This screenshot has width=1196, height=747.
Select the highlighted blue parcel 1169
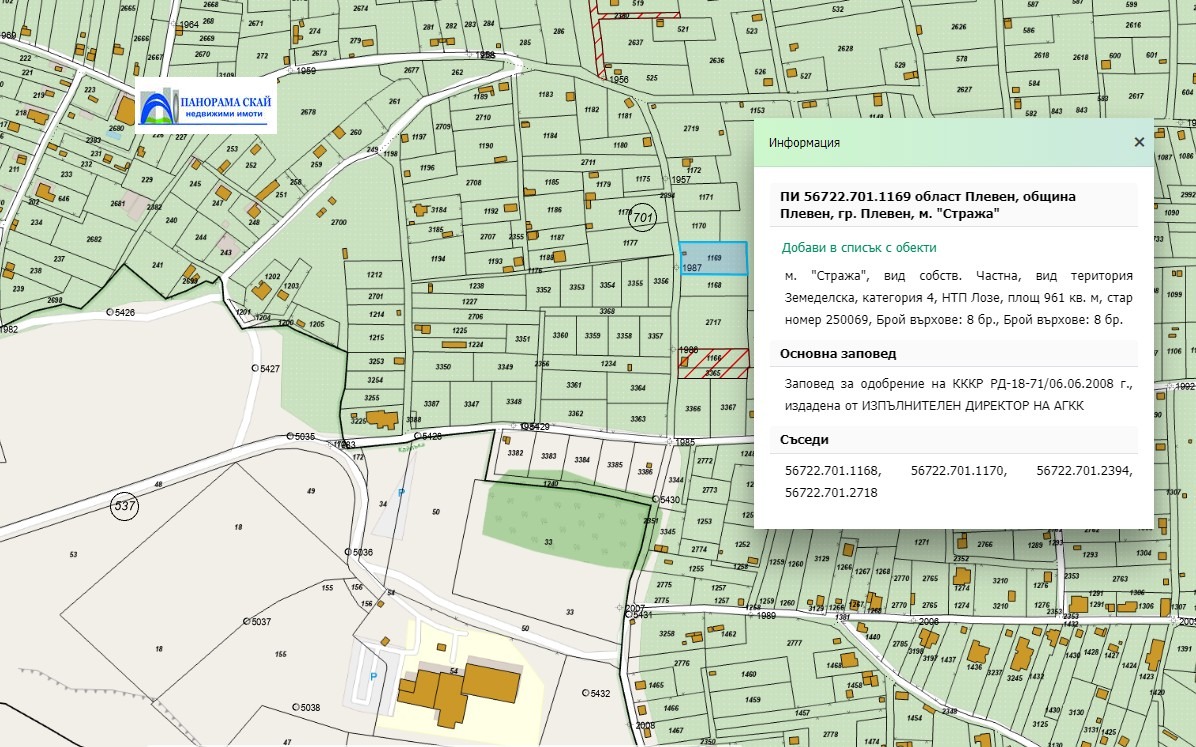coord(713,258)
